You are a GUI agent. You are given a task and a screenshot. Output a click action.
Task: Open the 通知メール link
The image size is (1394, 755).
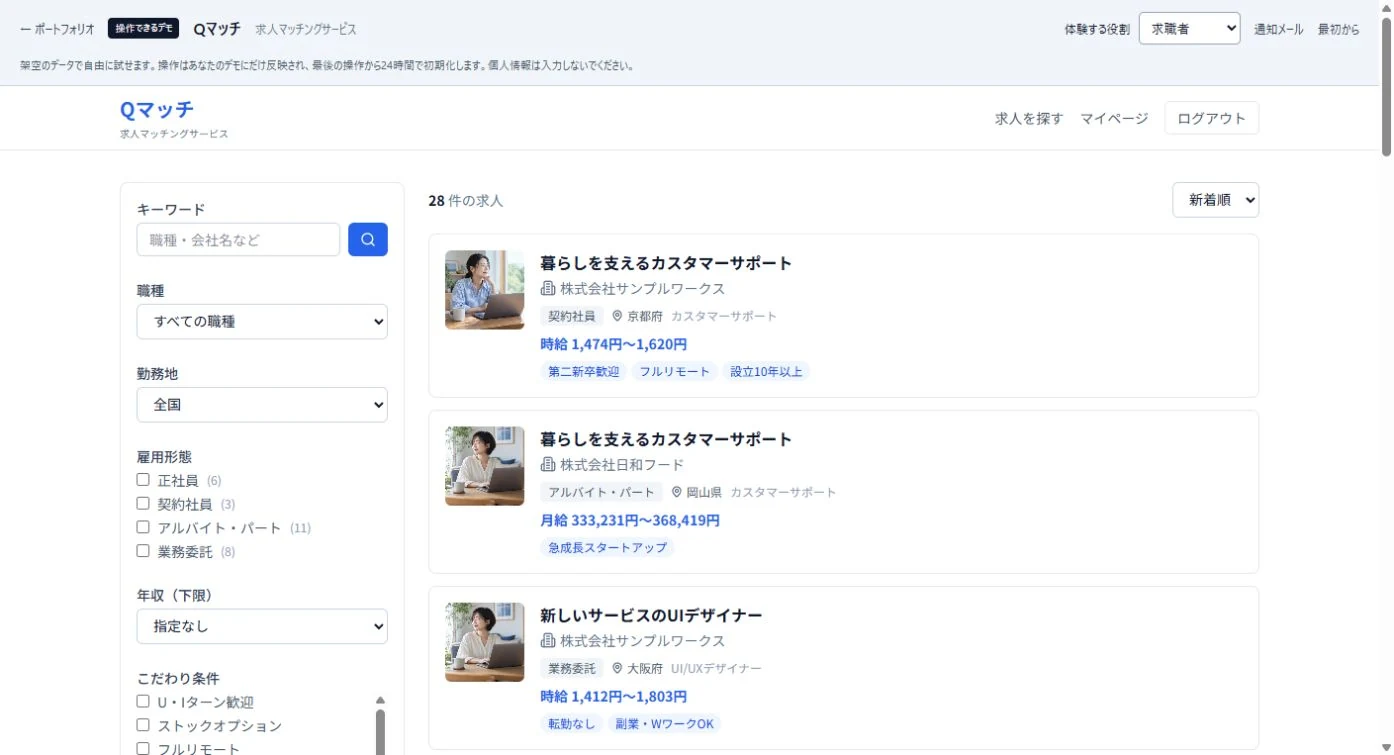[1279, 29]
